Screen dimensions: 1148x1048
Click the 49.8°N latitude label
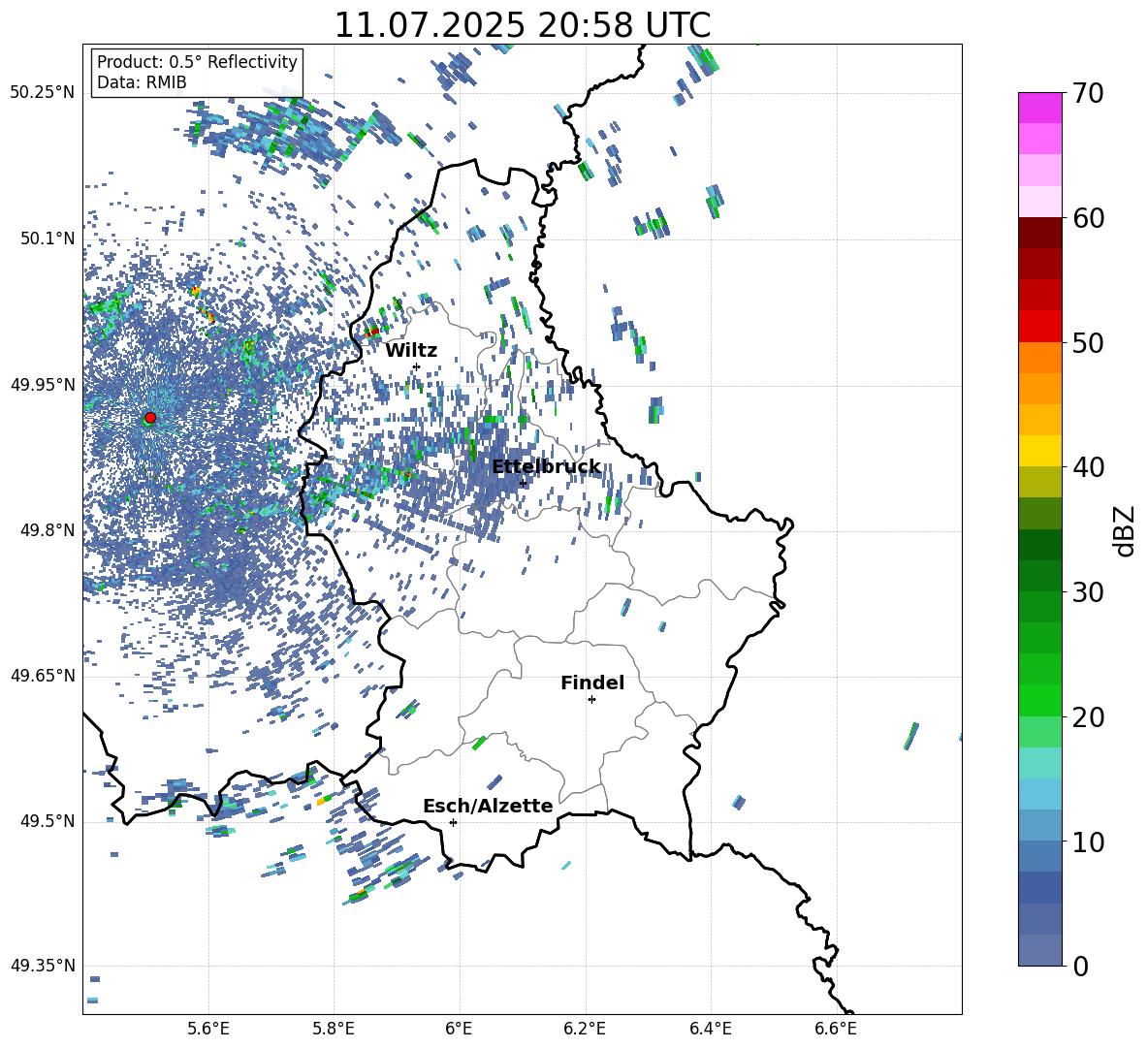pos(47,529)
